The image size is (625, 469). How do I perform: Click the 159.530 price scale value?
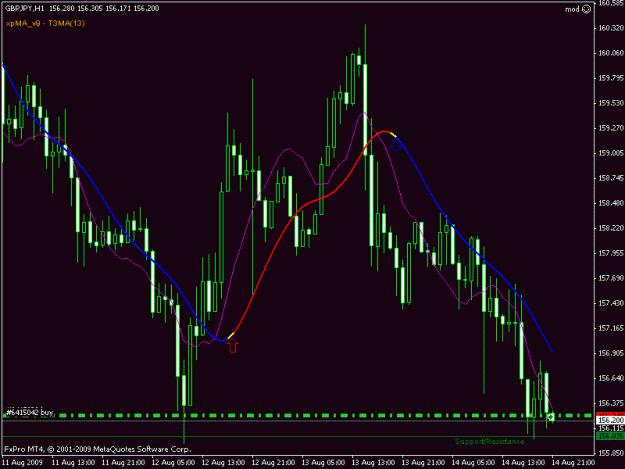click(x=611, y=103)
